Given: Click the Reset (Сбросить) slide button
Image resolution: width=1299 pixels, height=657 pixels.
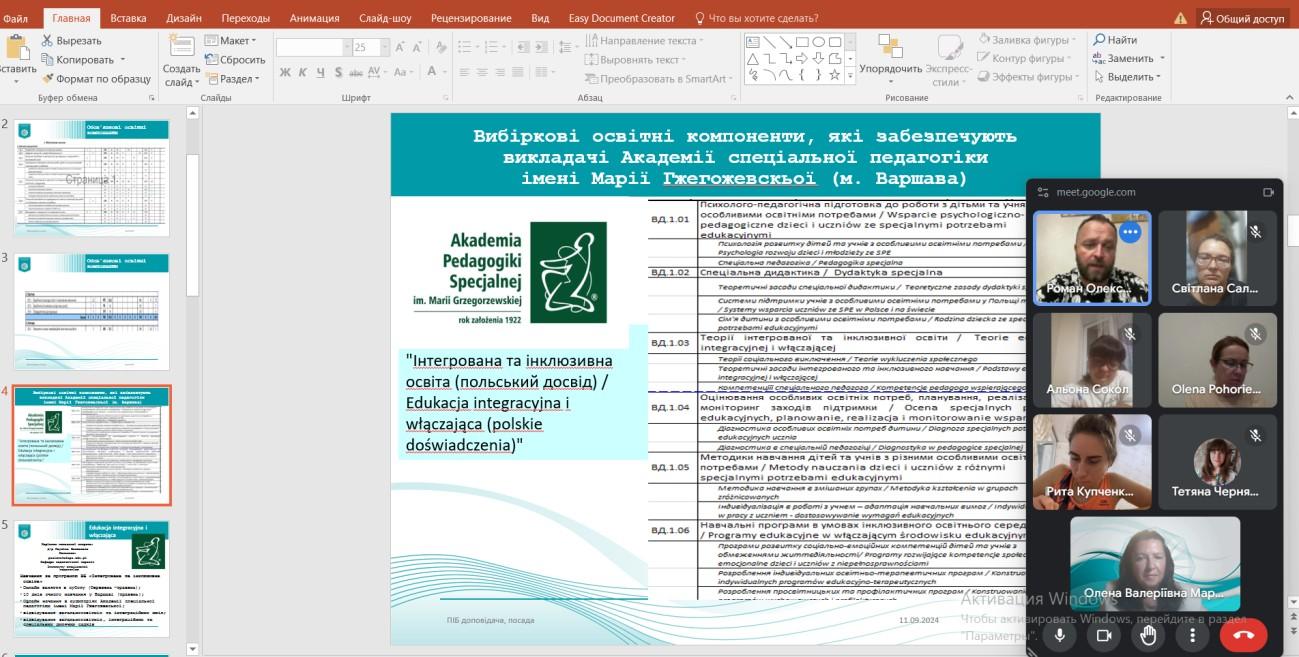Looking at the screenshot, I should [x=234, y=59].
